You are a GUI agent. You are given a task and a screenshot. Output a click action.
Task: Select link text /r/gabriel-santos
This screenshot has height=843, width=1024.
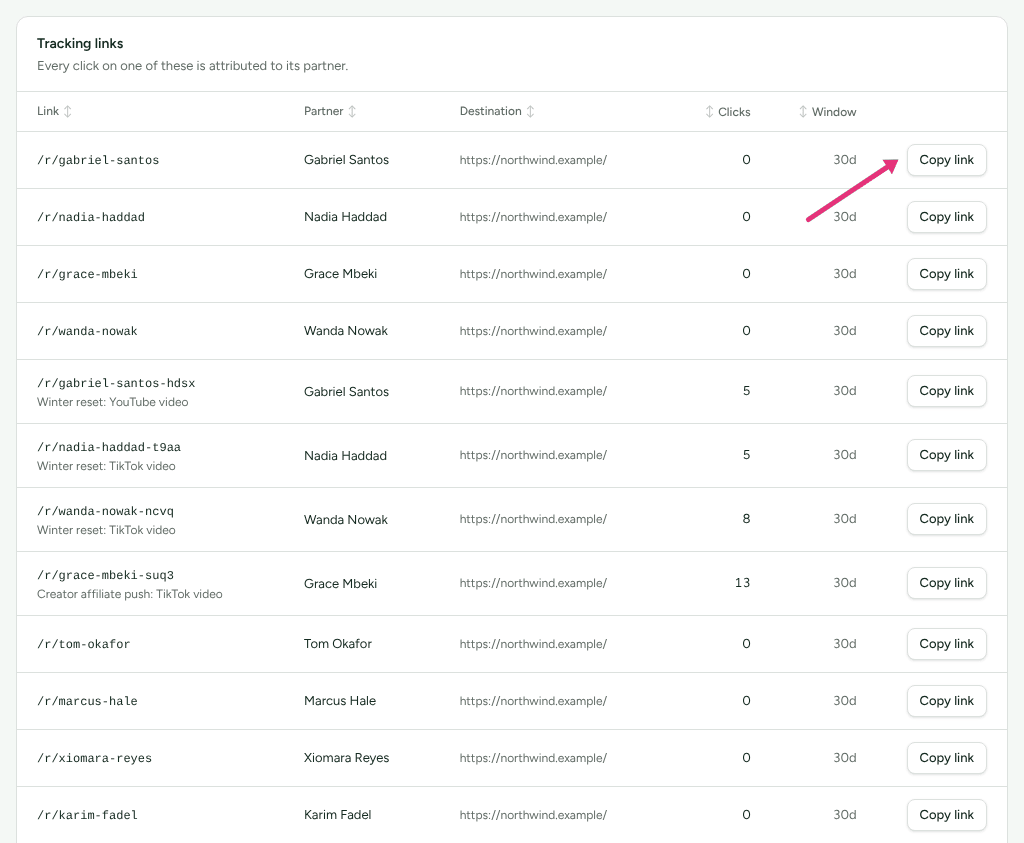(x=98, y=160)
